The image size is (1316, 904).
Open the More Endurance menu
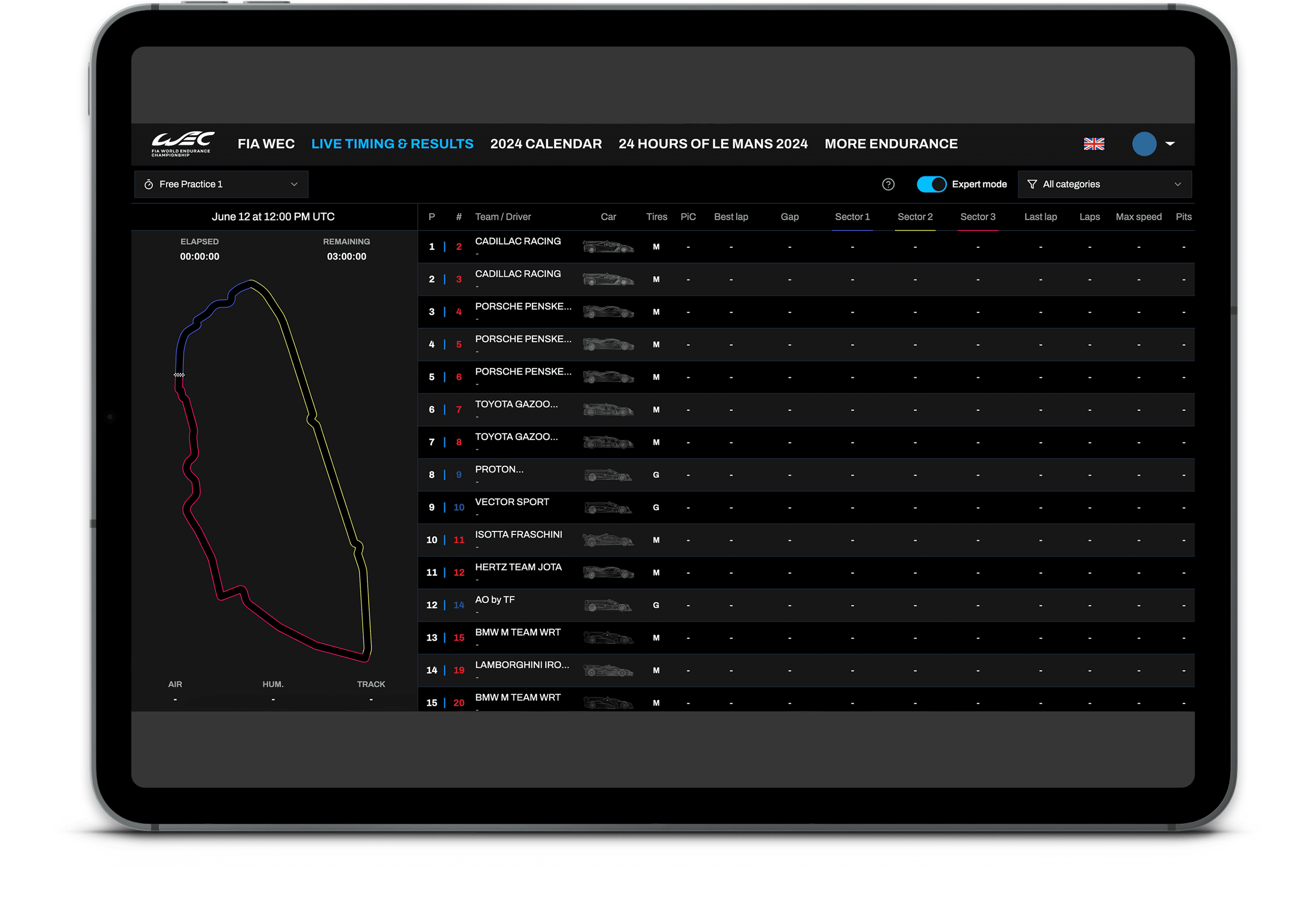tap(891, 144)
